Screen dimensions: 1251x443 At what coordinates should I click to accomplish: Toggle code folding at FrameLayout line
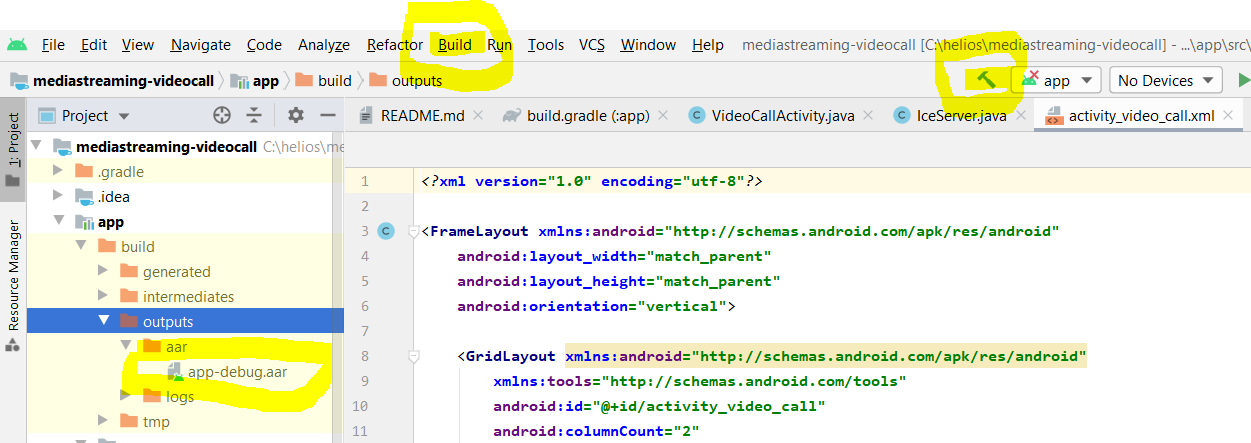(414, 232)
